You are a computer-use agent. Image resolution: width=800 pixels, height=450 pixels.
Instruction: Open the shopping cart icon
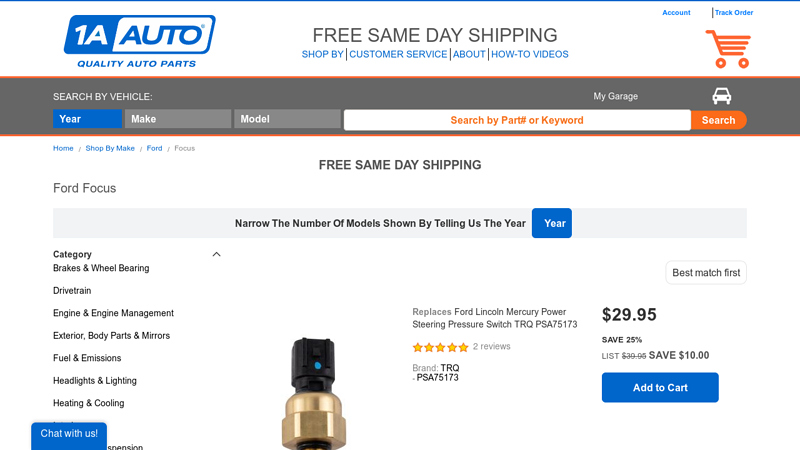[728, 48]
